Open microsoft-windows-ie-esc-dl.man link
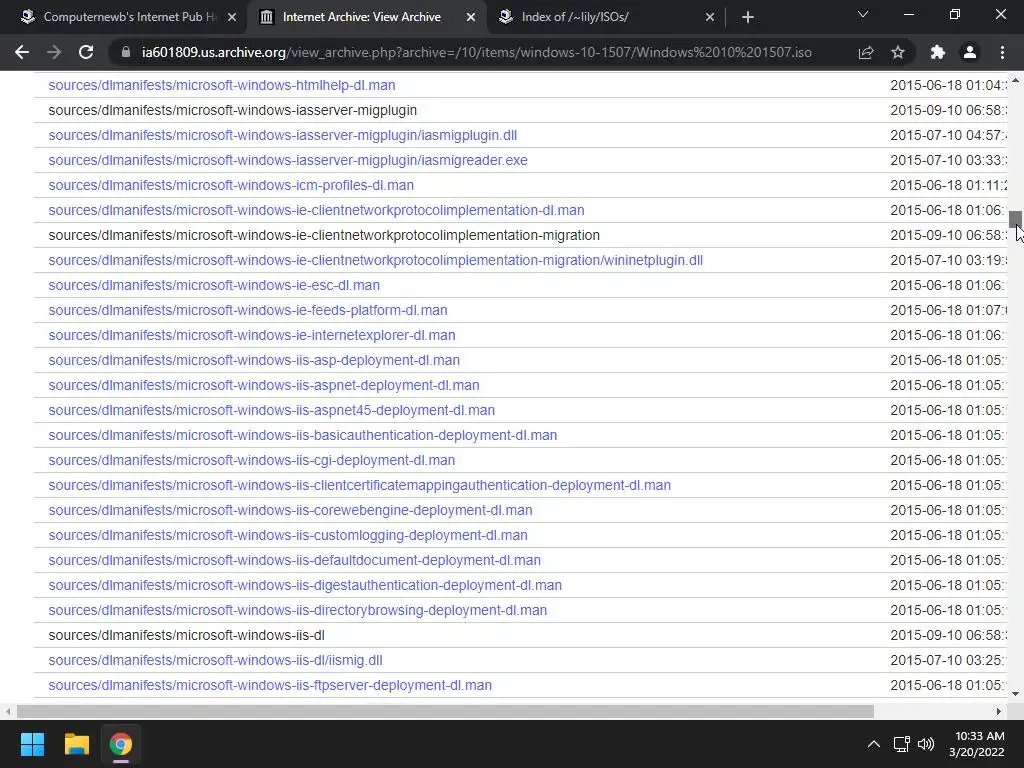Screen dimensions: 1024x768 [214, 285]
